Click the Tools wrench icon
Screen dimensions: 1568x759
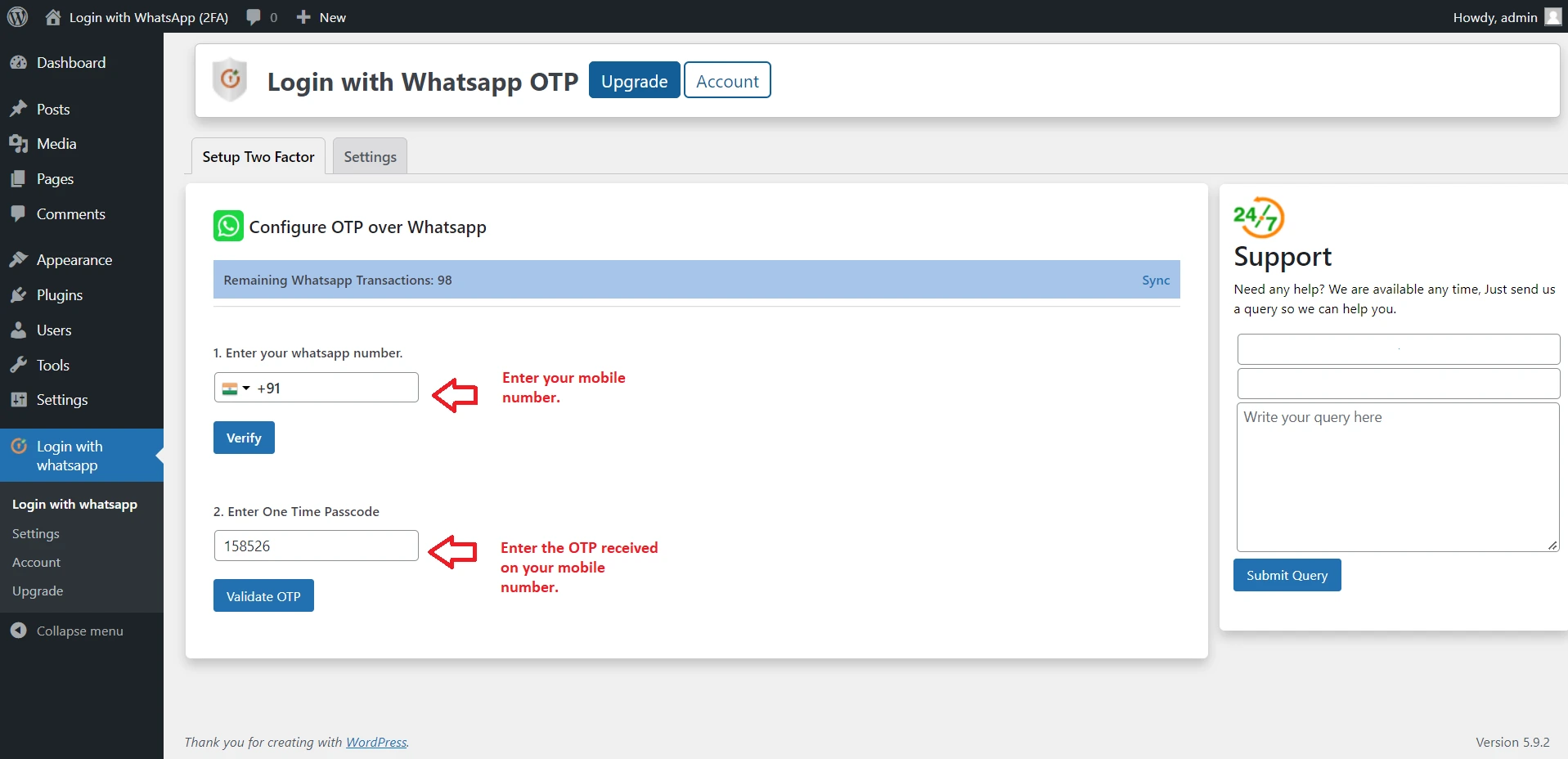point(19,366)
